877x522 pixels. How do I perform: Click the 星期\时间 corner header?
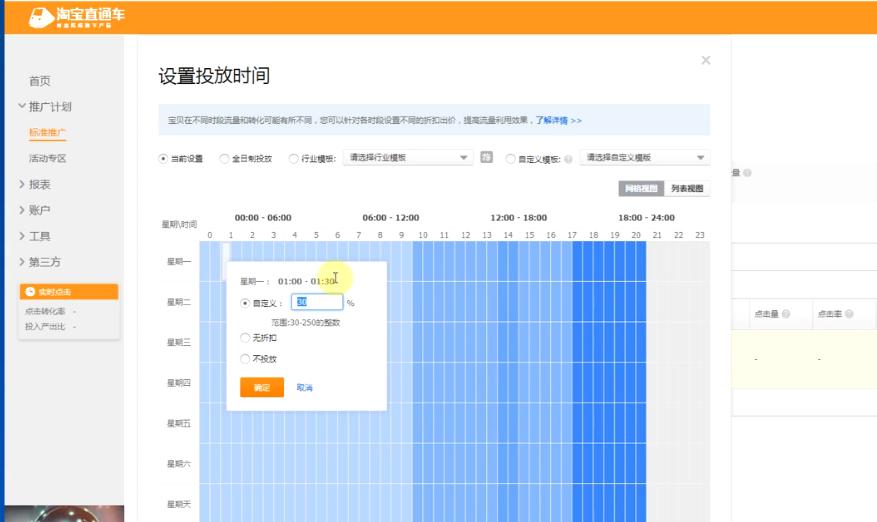(x=179, y=224)
